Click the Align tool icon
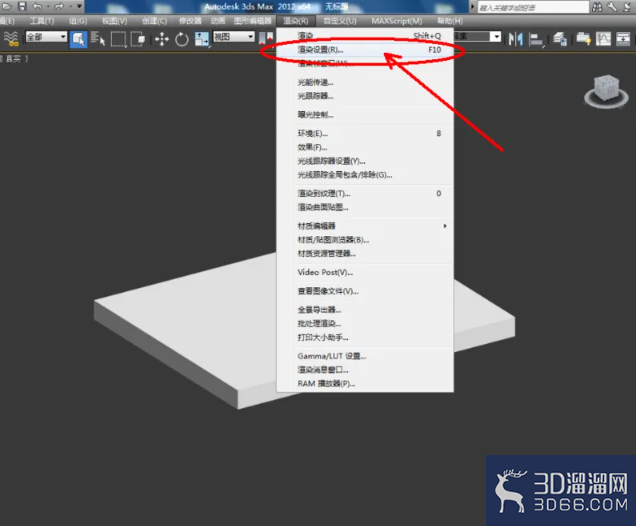The width and height of the screenshot is (636, 526). pos(537,39)
